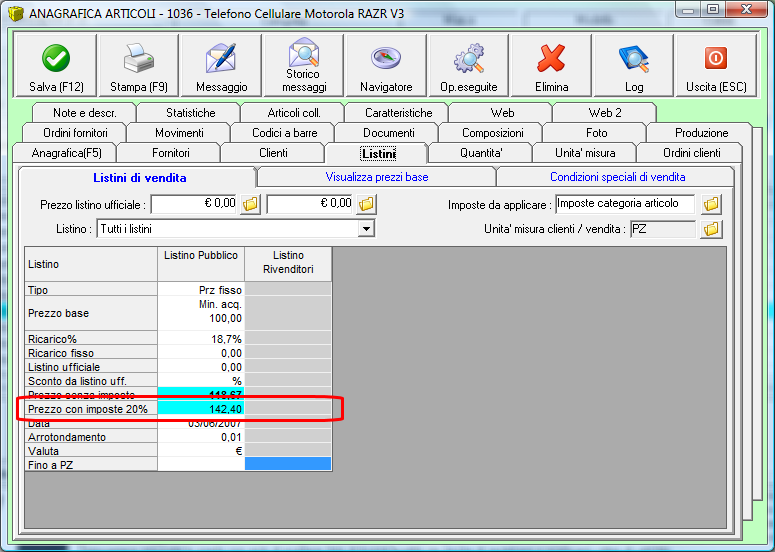Switch to the Web 2 tab
Image resolution: width=775 pixels, height=552 pixels.
pos(605,113)
